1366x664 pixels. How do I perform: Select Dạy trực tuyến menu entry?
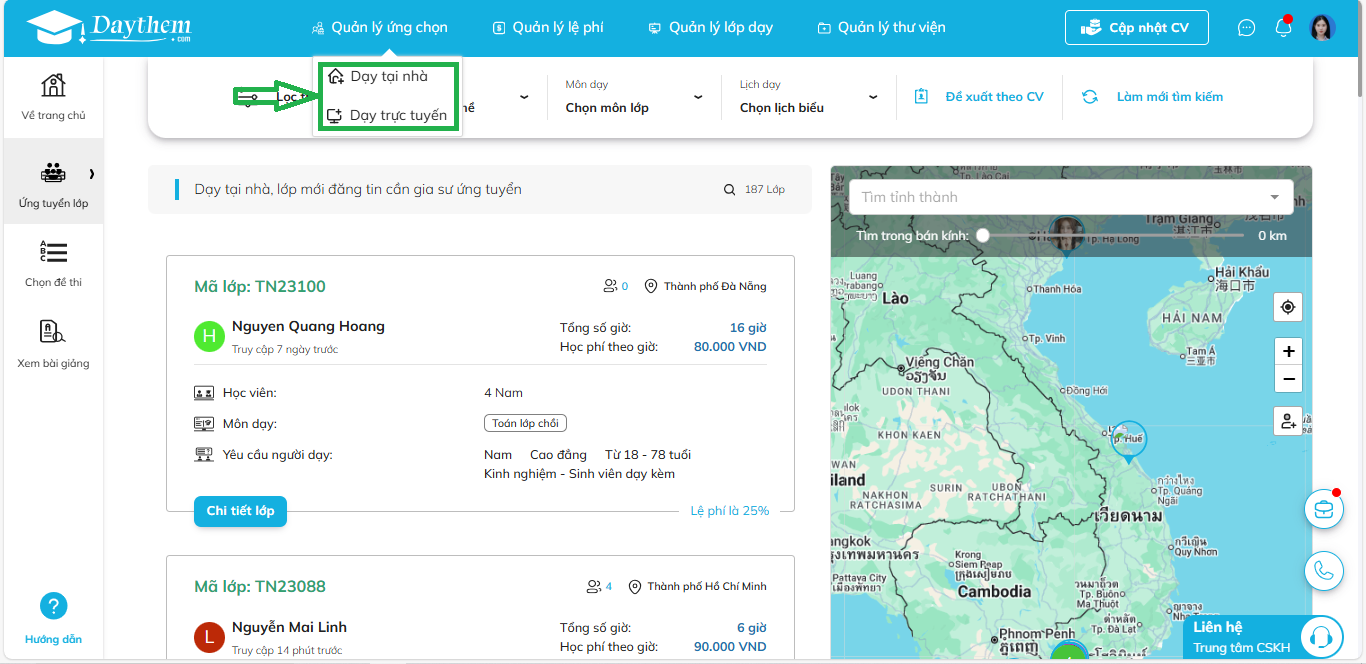[x=388, y=115]
